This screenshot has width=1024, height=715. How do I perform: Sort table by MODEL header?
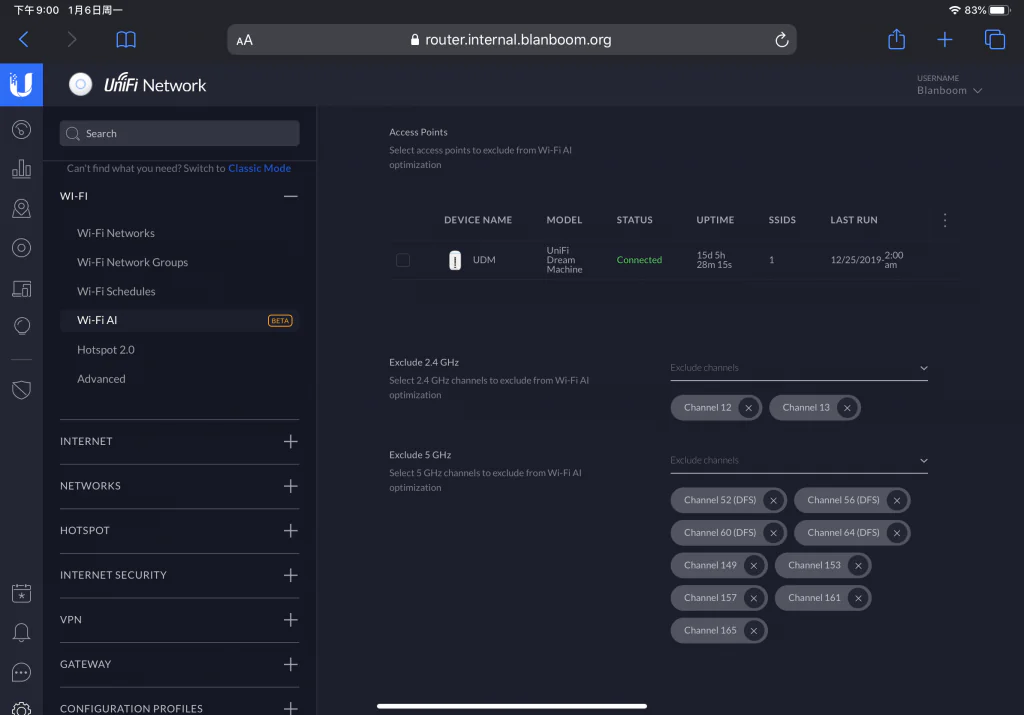point(564,220)
